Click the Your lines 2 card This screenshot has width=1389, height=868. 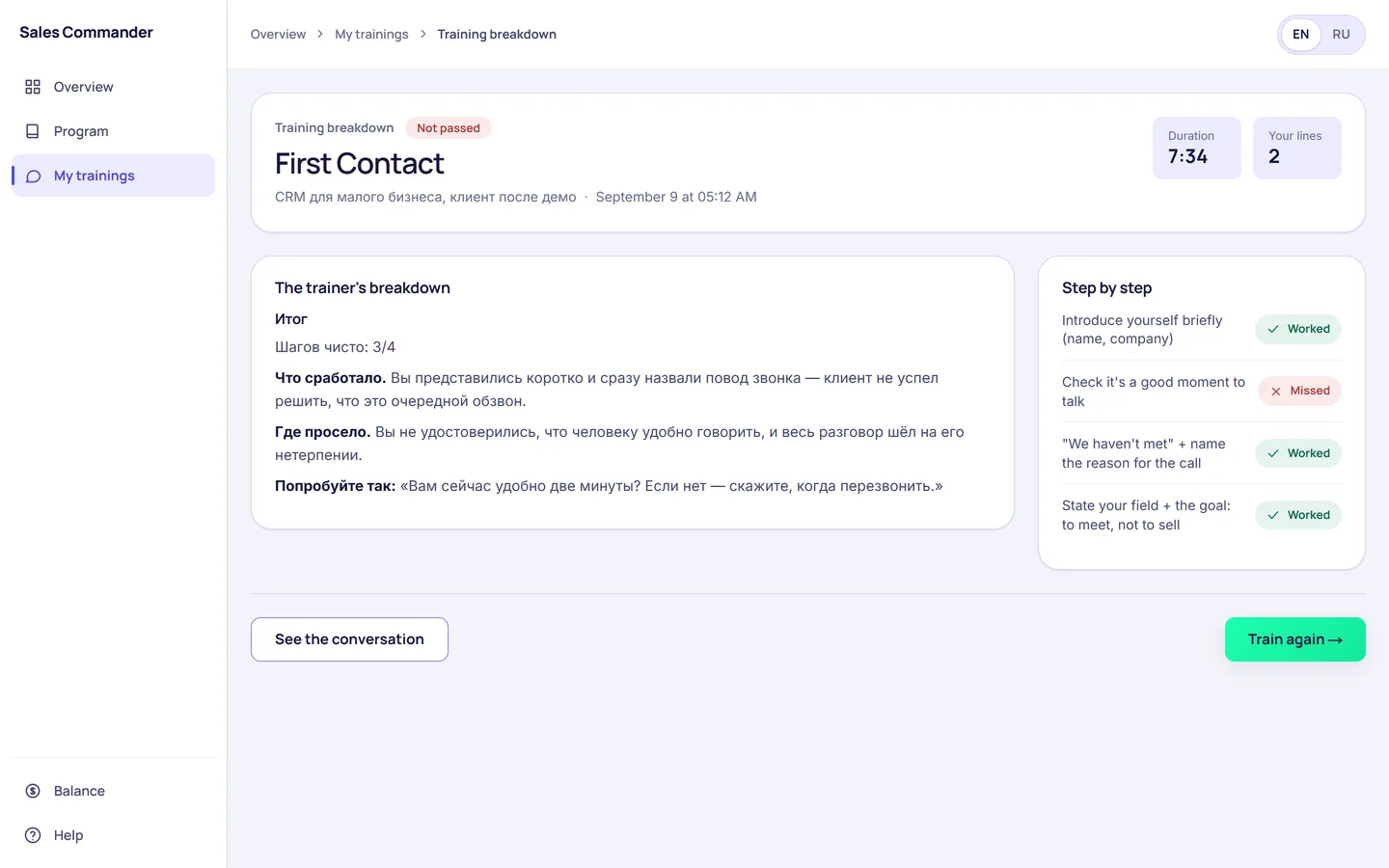(1296, 148)
